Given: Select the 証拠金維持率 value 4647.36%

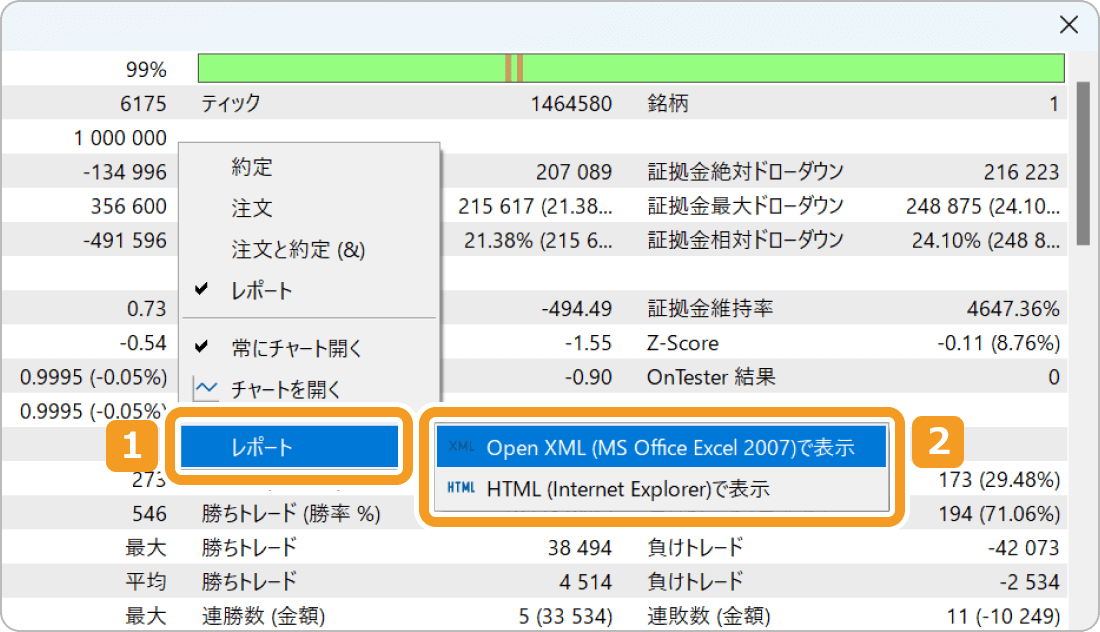Looking at the screenshot, I should pyautogui.click(x=1013, y=308).
